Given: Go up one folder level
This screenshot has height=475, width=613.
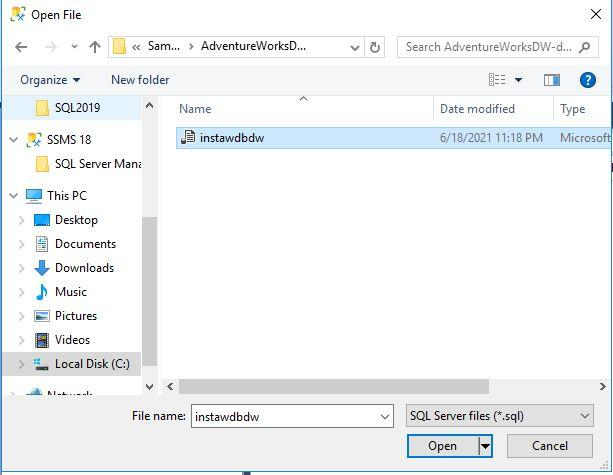Looking at the screenshot, I should click(95, 47).
